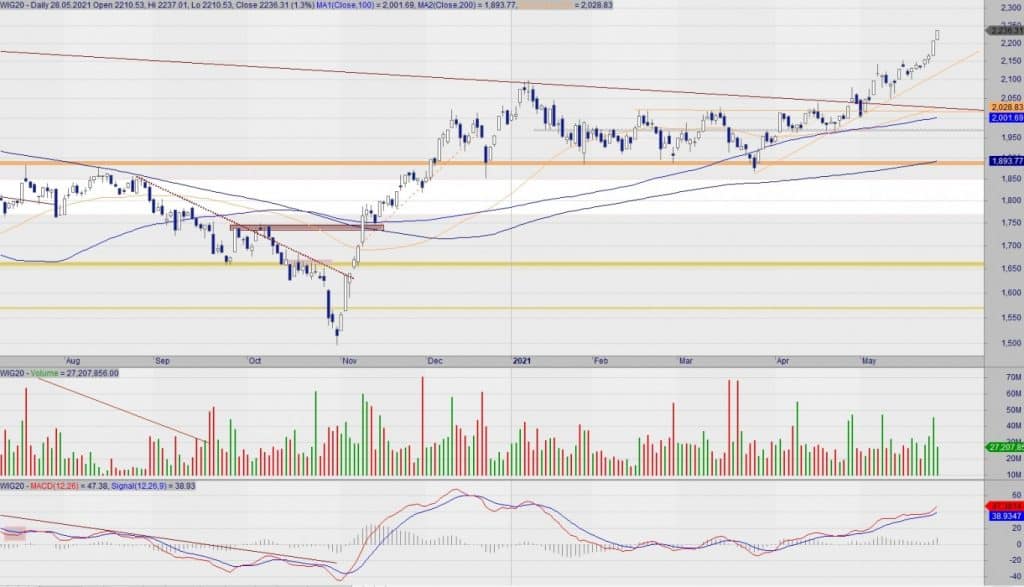This screenshot has width=1024, height=587.
Task: Click the last white candle at chart top
Action: coord(937,35)
